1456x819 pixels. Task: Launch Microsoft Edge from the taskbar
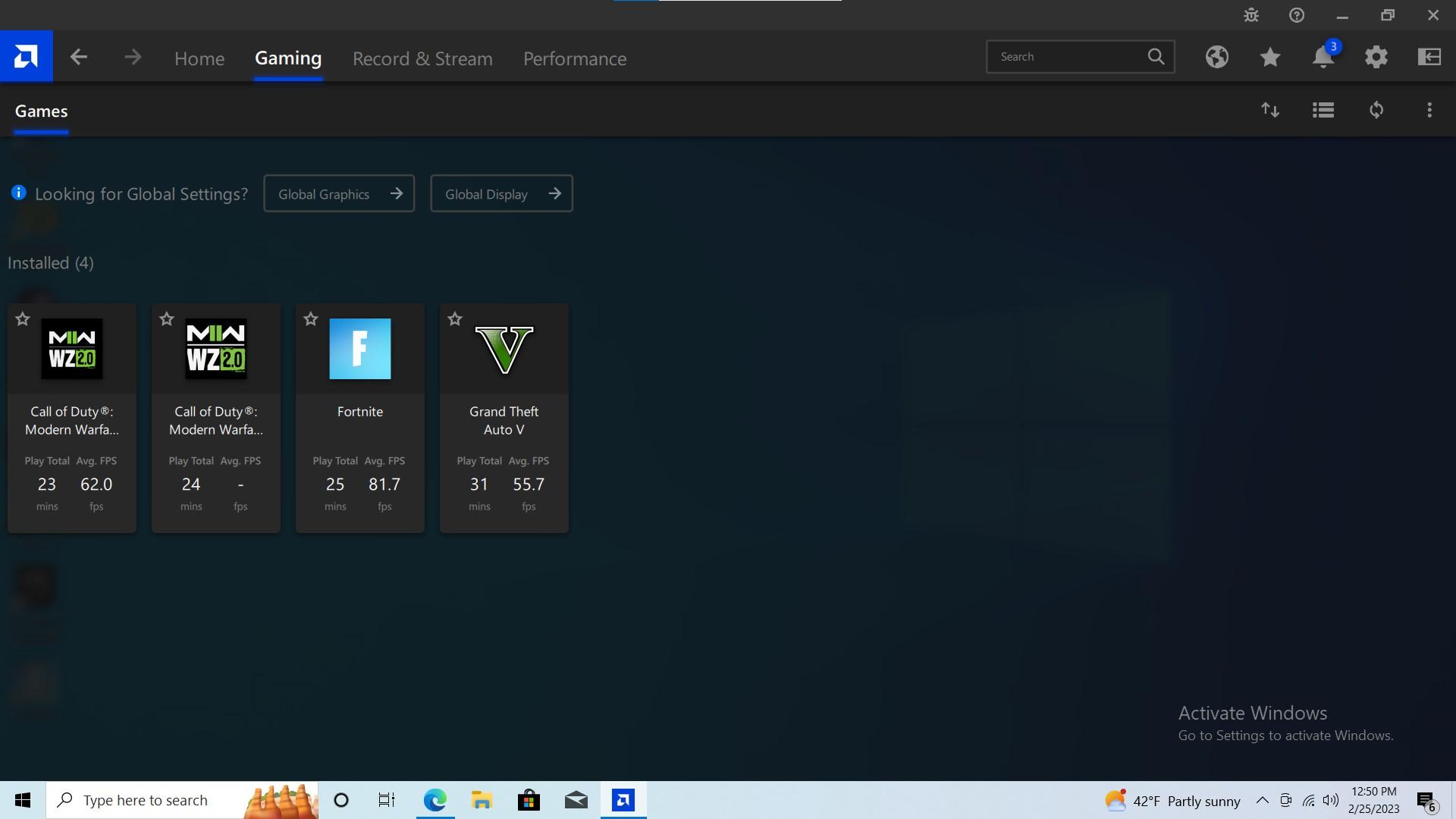point(435,800)
